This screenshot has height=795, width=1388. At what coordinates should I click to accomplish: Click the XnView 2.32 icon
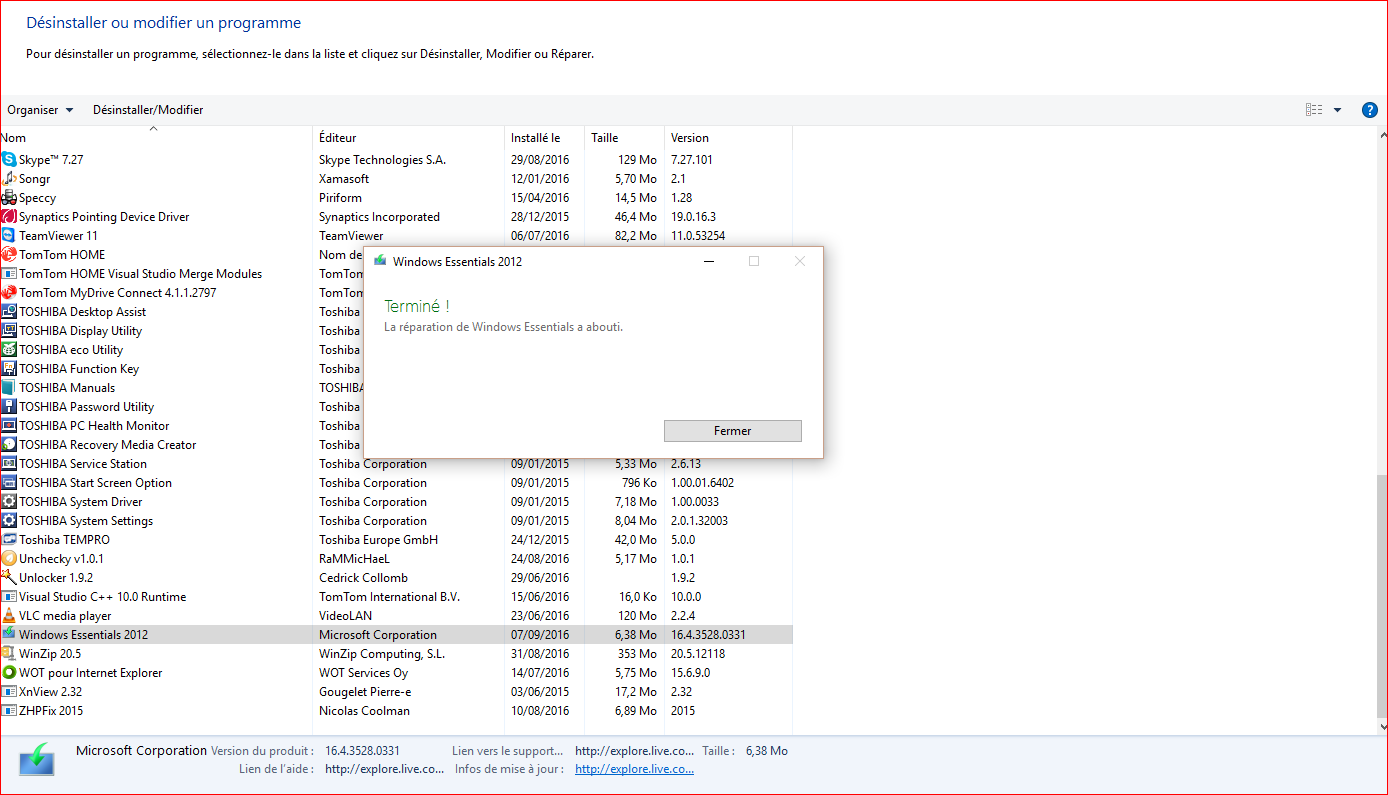pyautogui.click(x=9, y=692)
